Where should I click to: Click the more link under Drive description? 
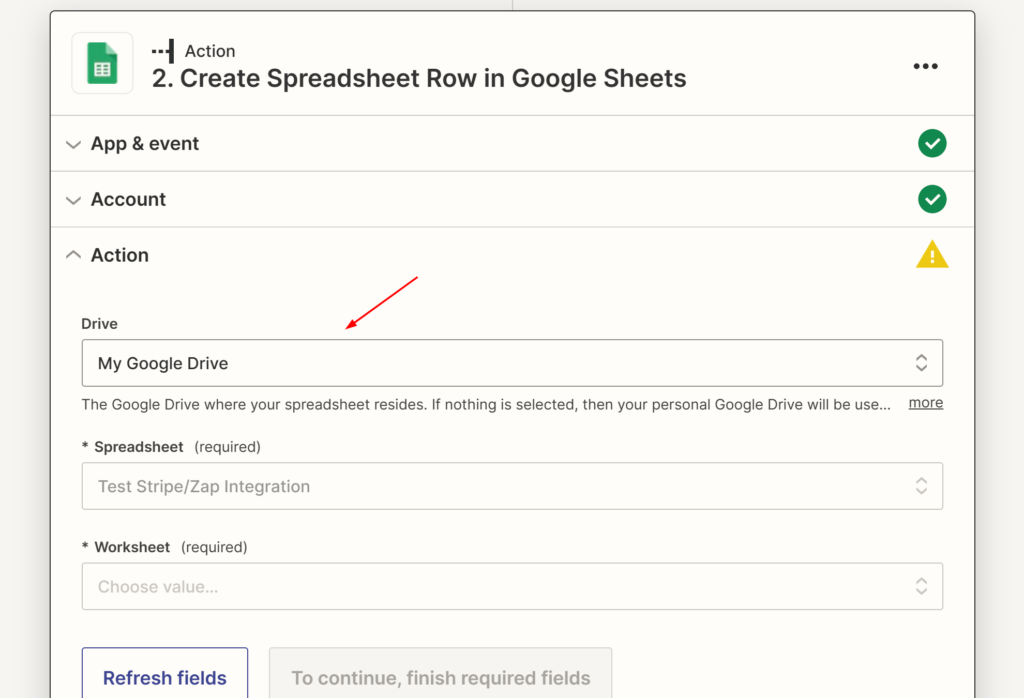925,403
